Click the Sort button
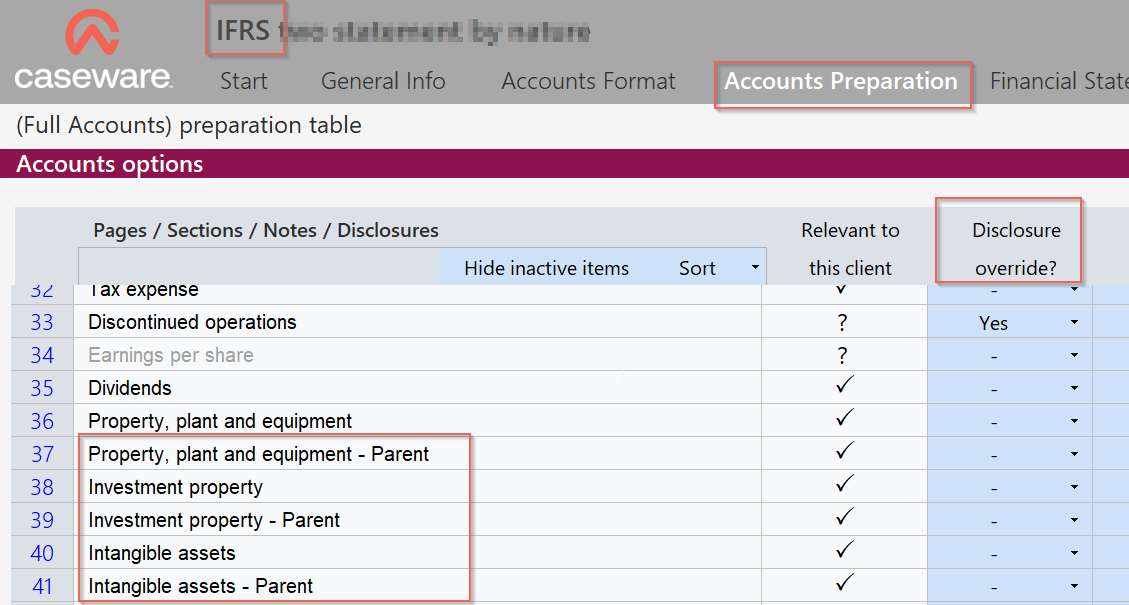 pos(697,268)
